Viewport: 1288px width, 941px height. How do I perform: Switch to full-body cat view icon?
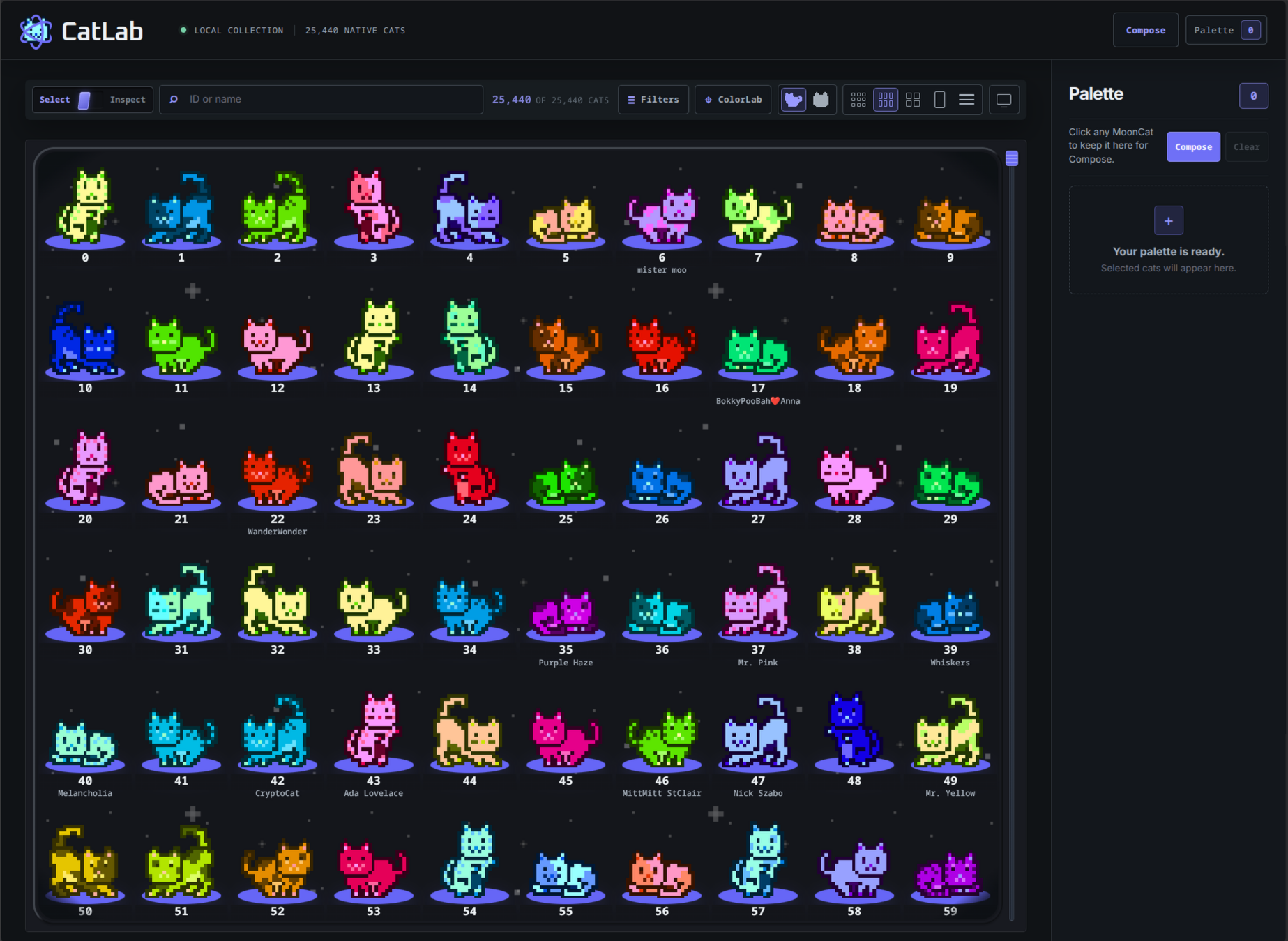[794, 100]
